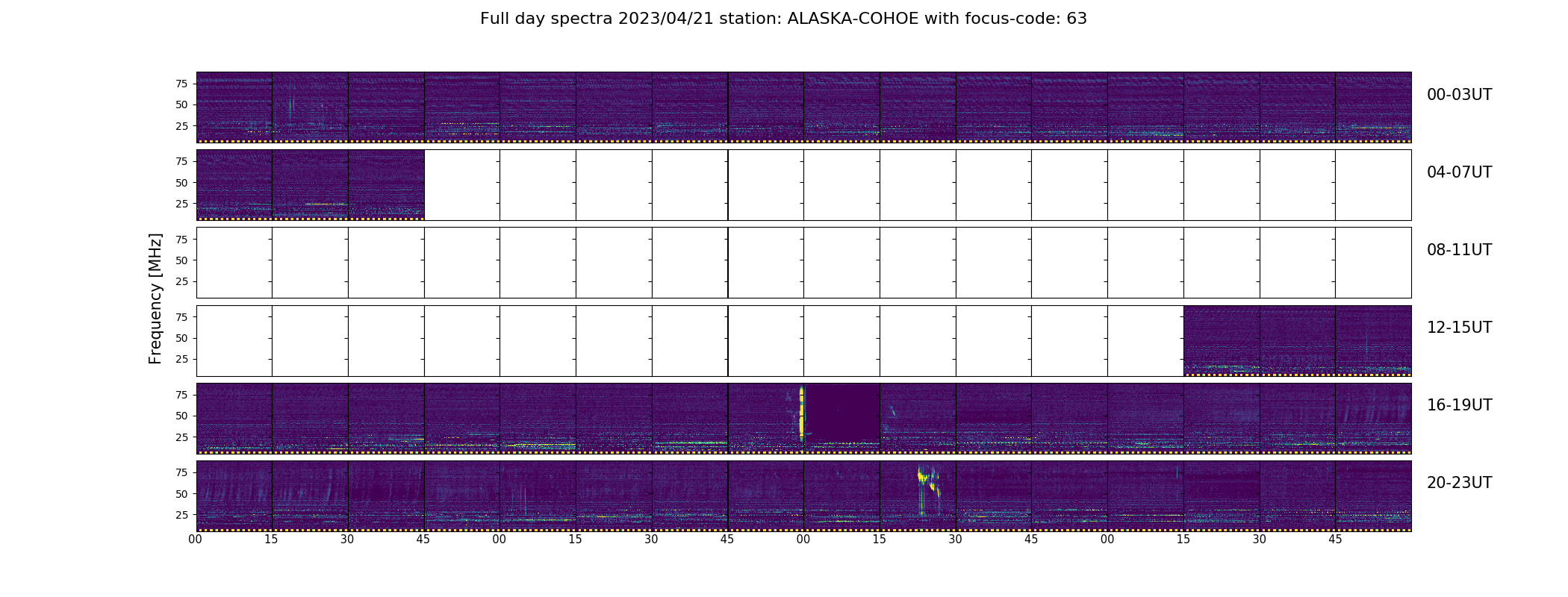
Task: Select the '04-07UT' row label
Action: 1459,172
